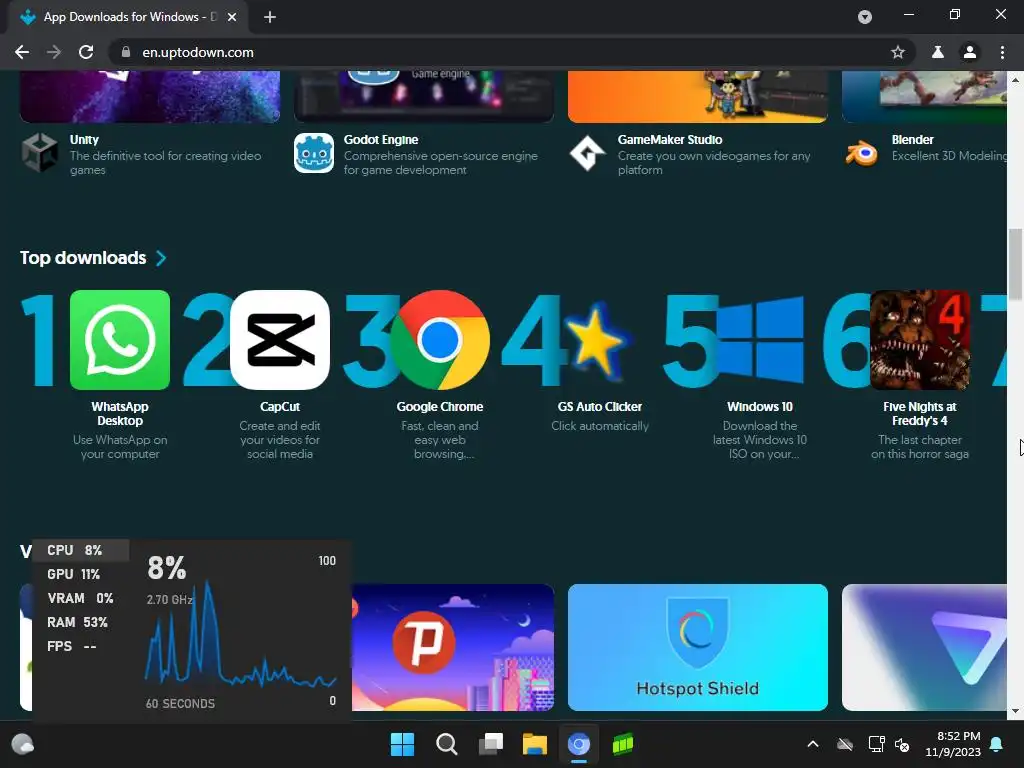Switch to Chrome taskbar icon
This screenshot has height=768, width=1024.
point(579,744)
